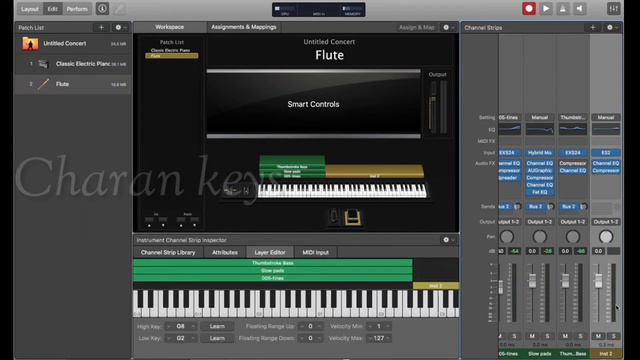Click the Memory meter in the display
The width and height of the screenshot is (640, 360).
pos(352,10)
